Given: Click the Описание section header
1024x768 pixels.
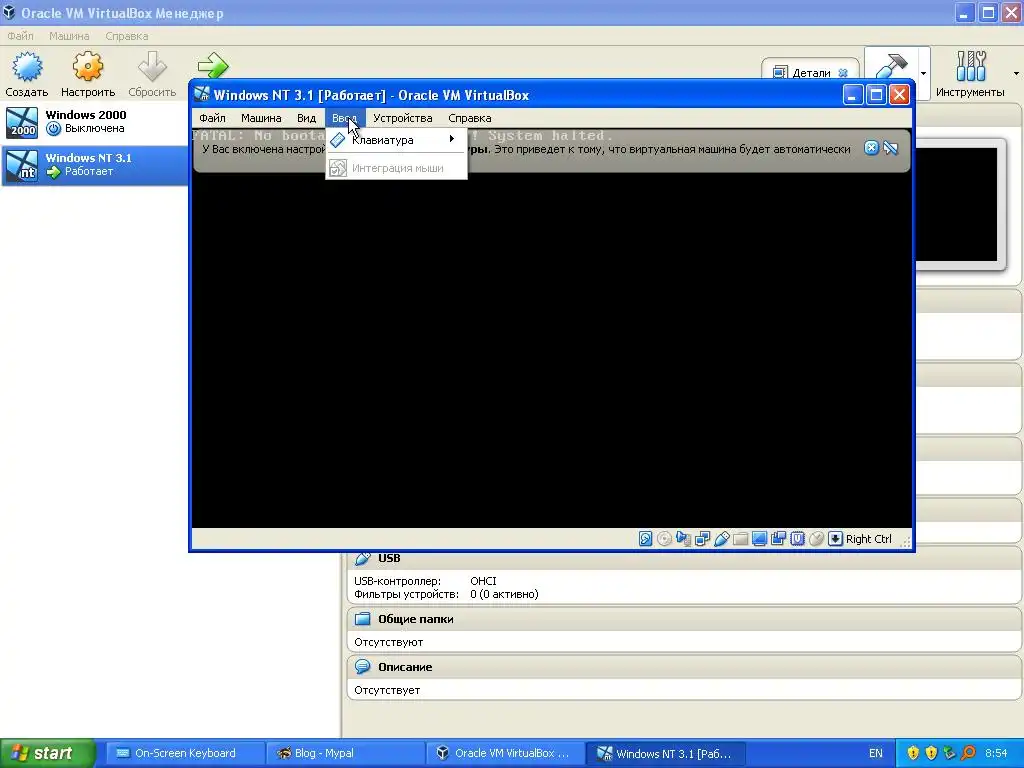Looking at the screenshot, I should [684, 667].
